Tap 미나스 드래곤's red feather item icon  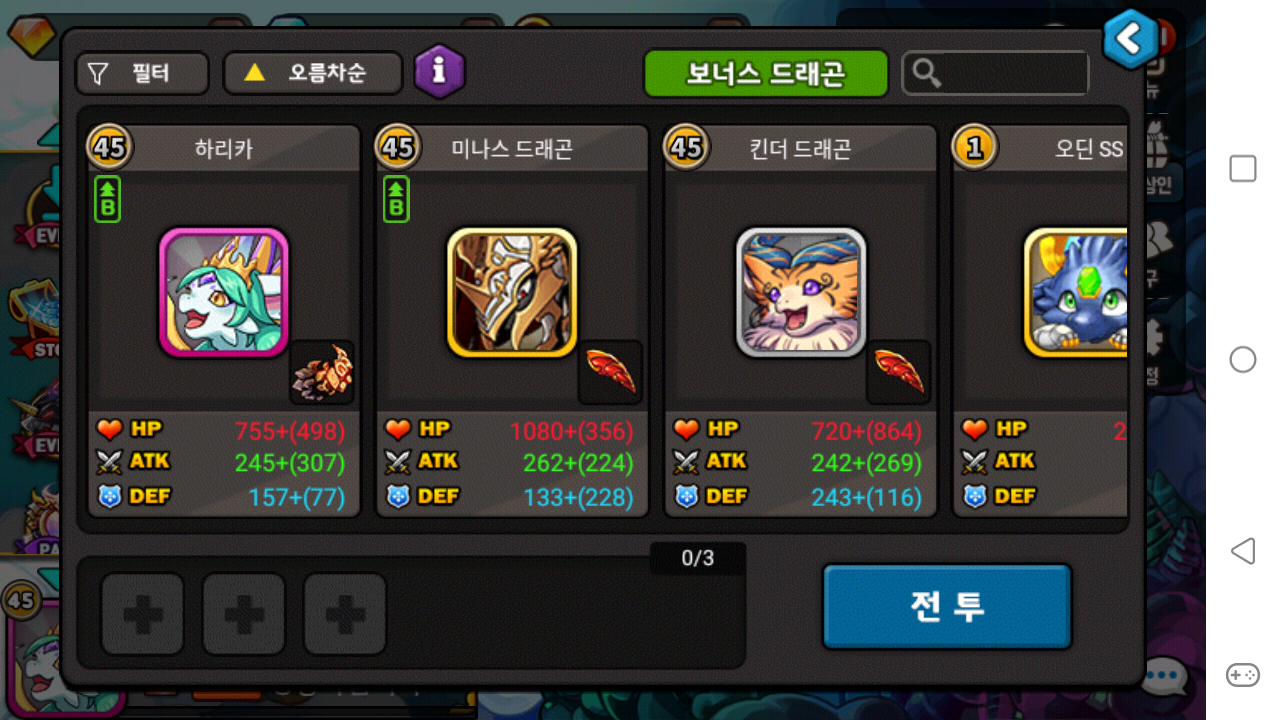[611, 372]
